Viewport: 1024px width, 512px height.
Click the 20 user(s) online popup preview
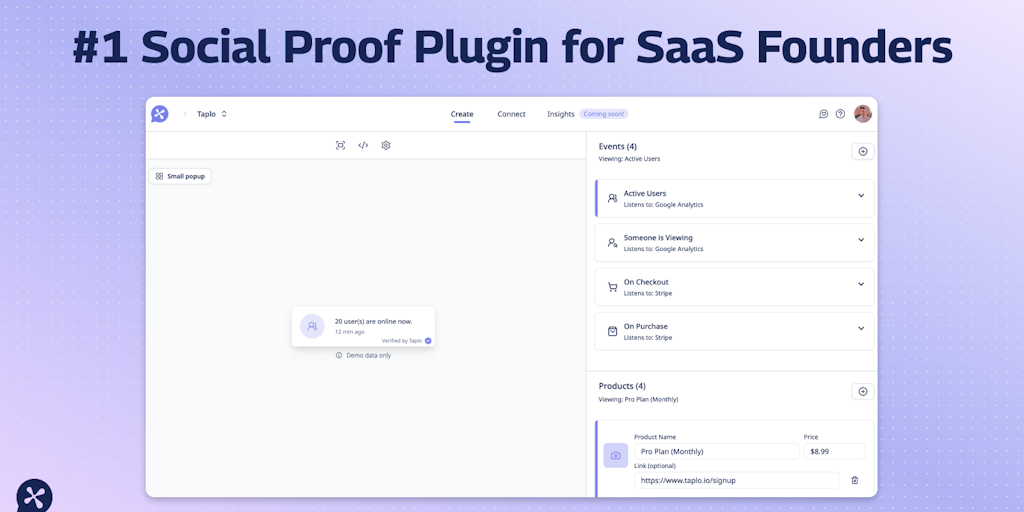[363, 326]
